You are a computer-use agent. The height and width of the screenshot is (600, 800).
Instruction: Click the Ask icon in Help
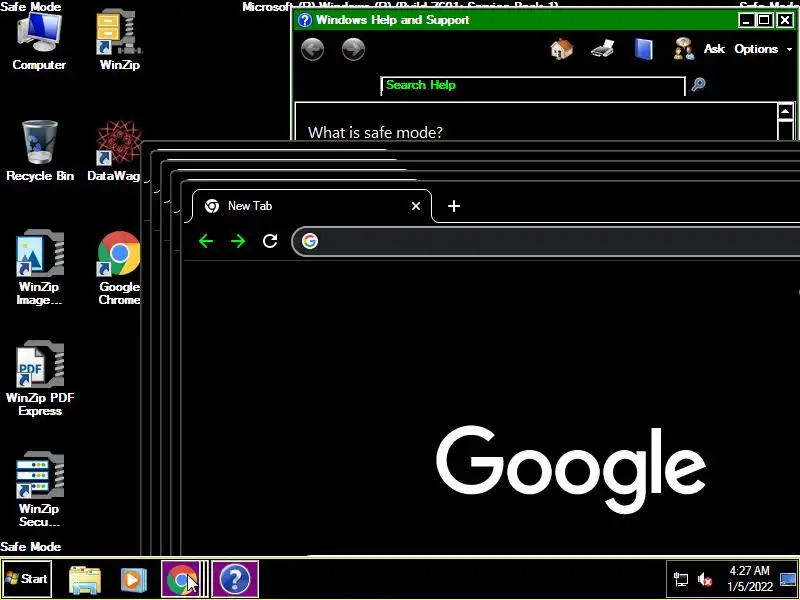click(x=684, y=49)
